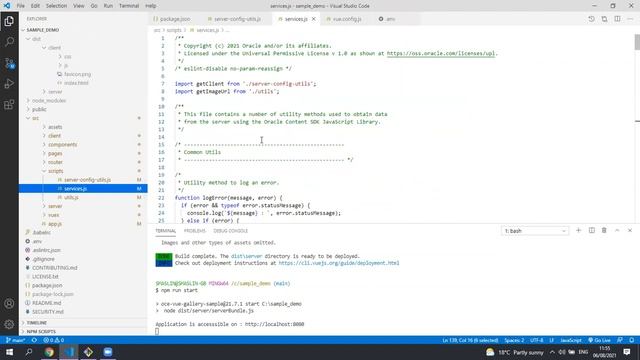640x360 pixels.
Task: Click Go Live in the status bar
Action: [599, 340]
